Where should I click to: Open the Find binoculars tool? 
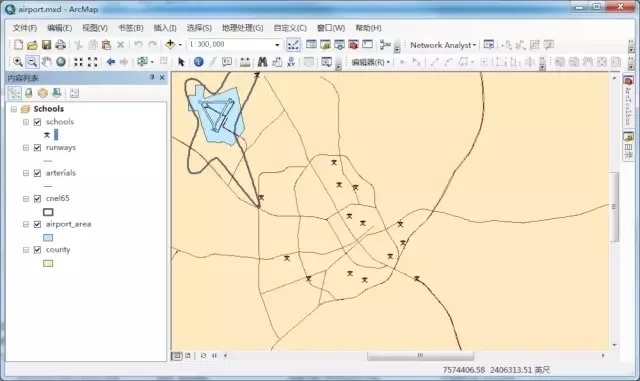[x=262, y=62]
